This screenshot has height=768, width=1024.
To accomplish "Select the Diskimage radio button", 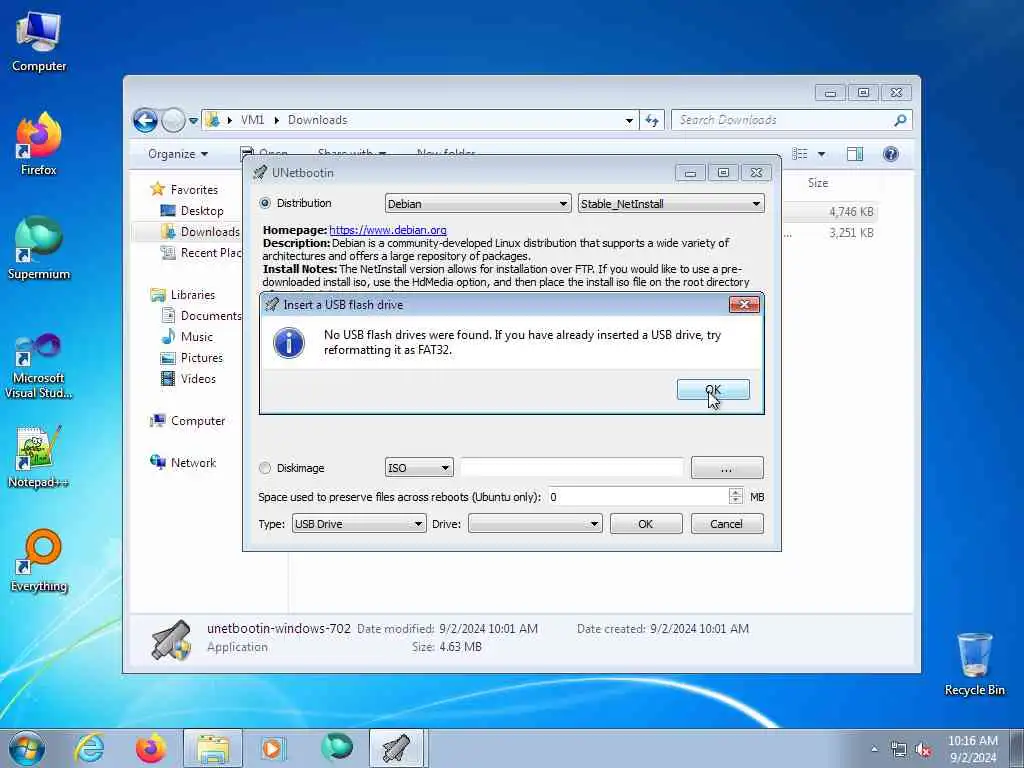I will (x=265, y=468).
